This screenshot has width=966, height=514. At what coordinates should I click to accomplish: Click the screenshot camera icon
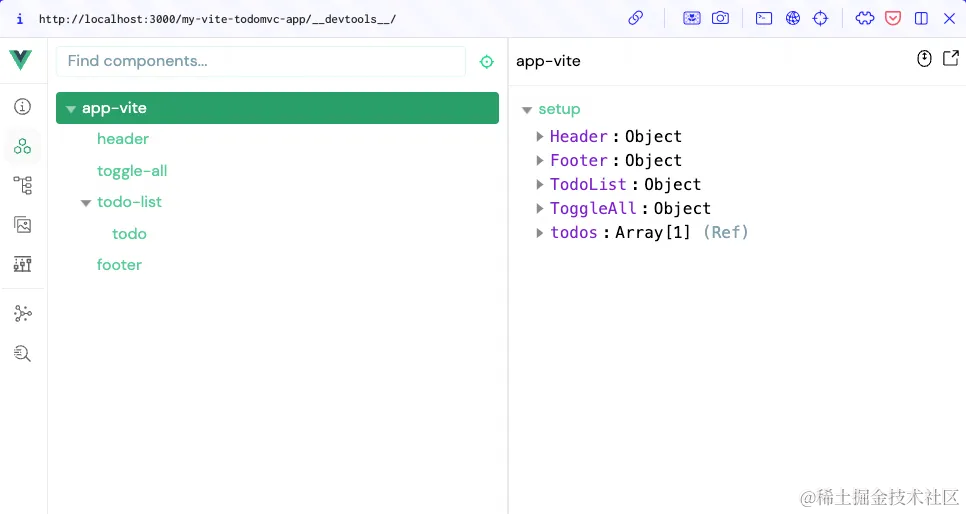click(x=720, y=18)
